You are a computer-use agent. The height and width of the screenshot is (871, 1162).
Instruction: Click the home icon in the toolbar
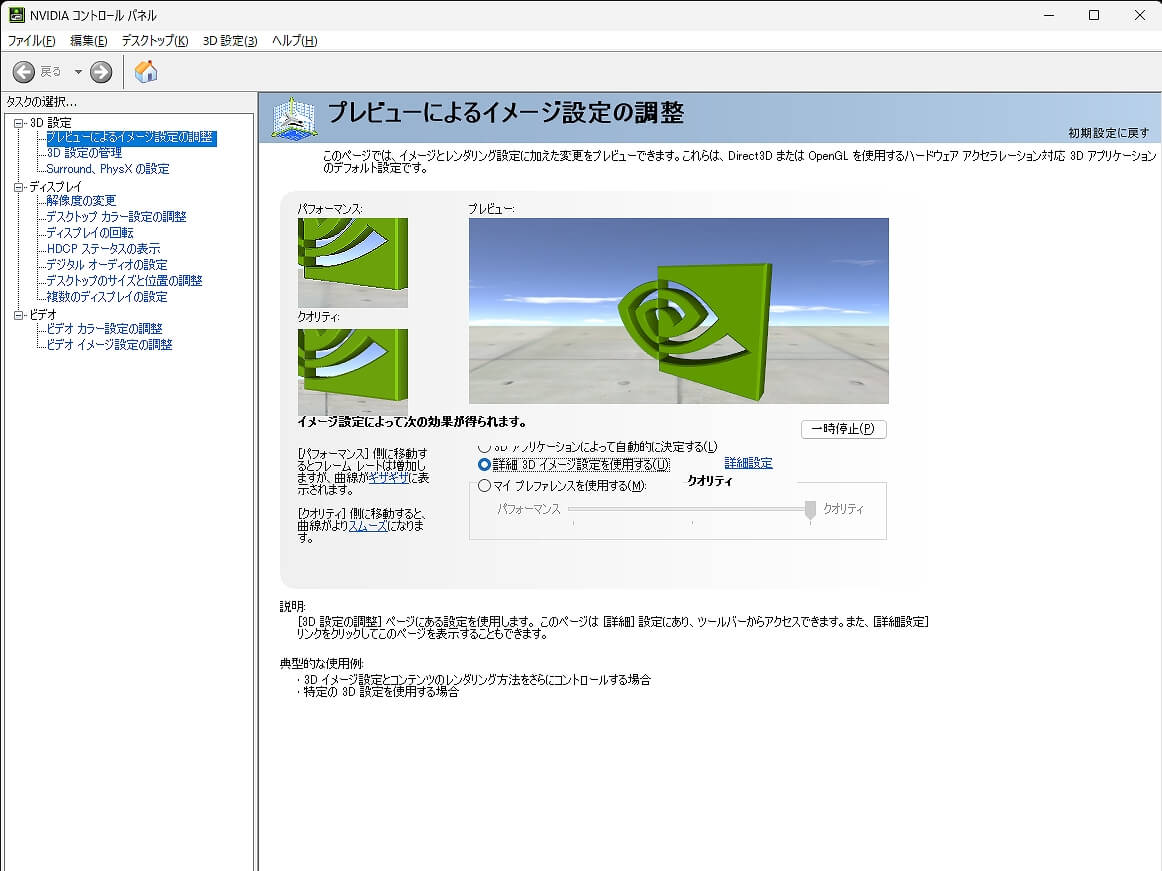tap(146, 71)
